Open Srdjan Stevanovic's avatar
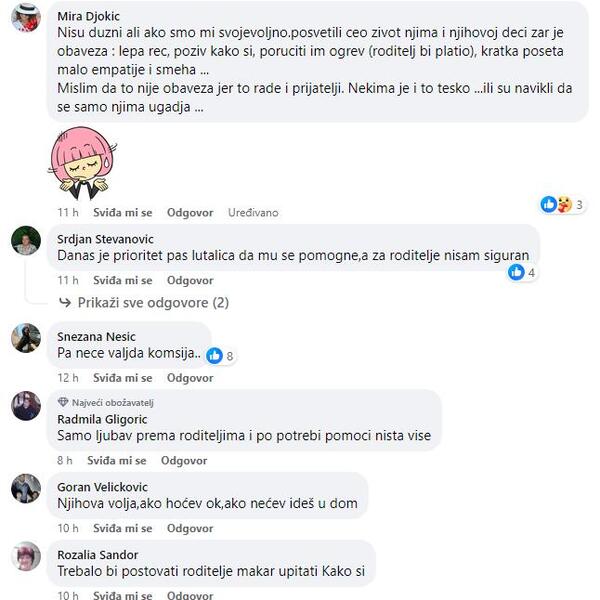Image resolution: width=600 pixels, height=600 pixels. click(26, 241)
